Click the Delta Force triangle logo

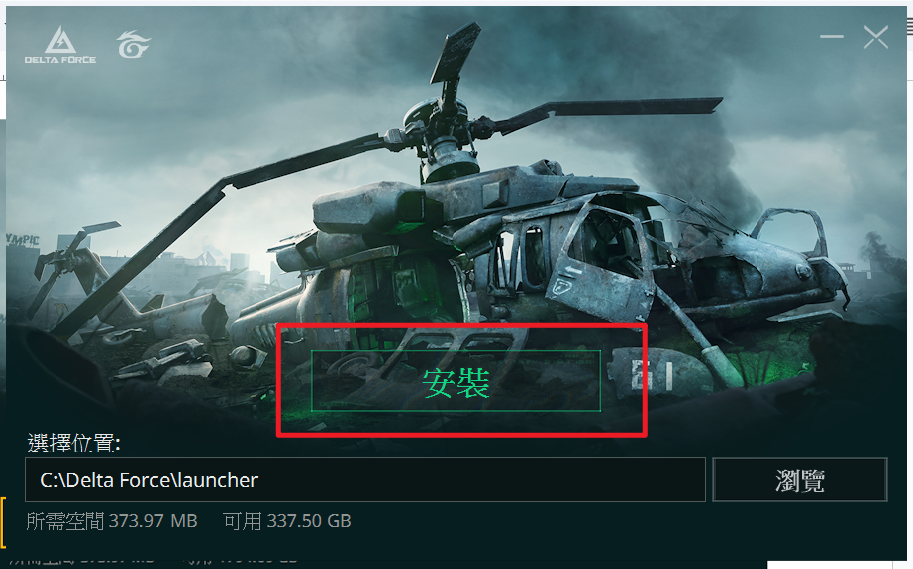(61, 39)
